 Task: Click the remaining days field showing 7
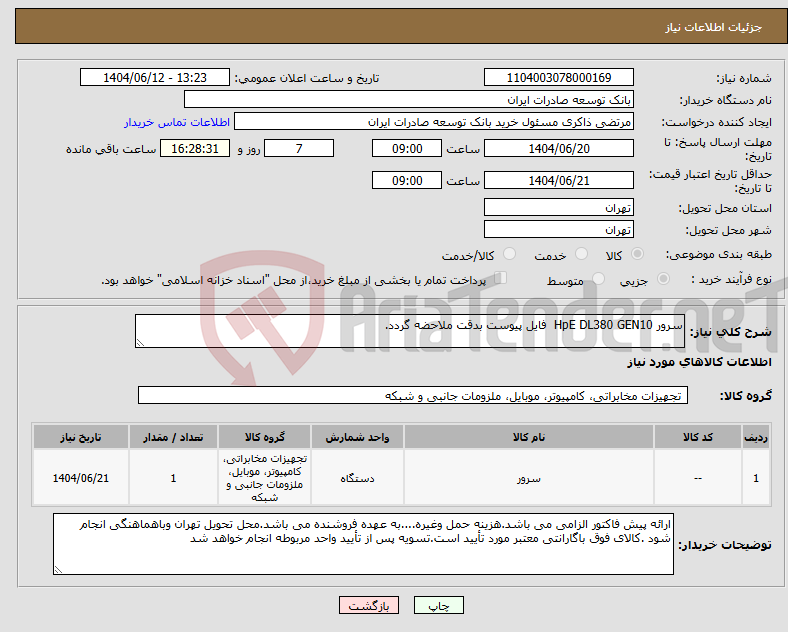pyautogui.click(x=299, y=149)
